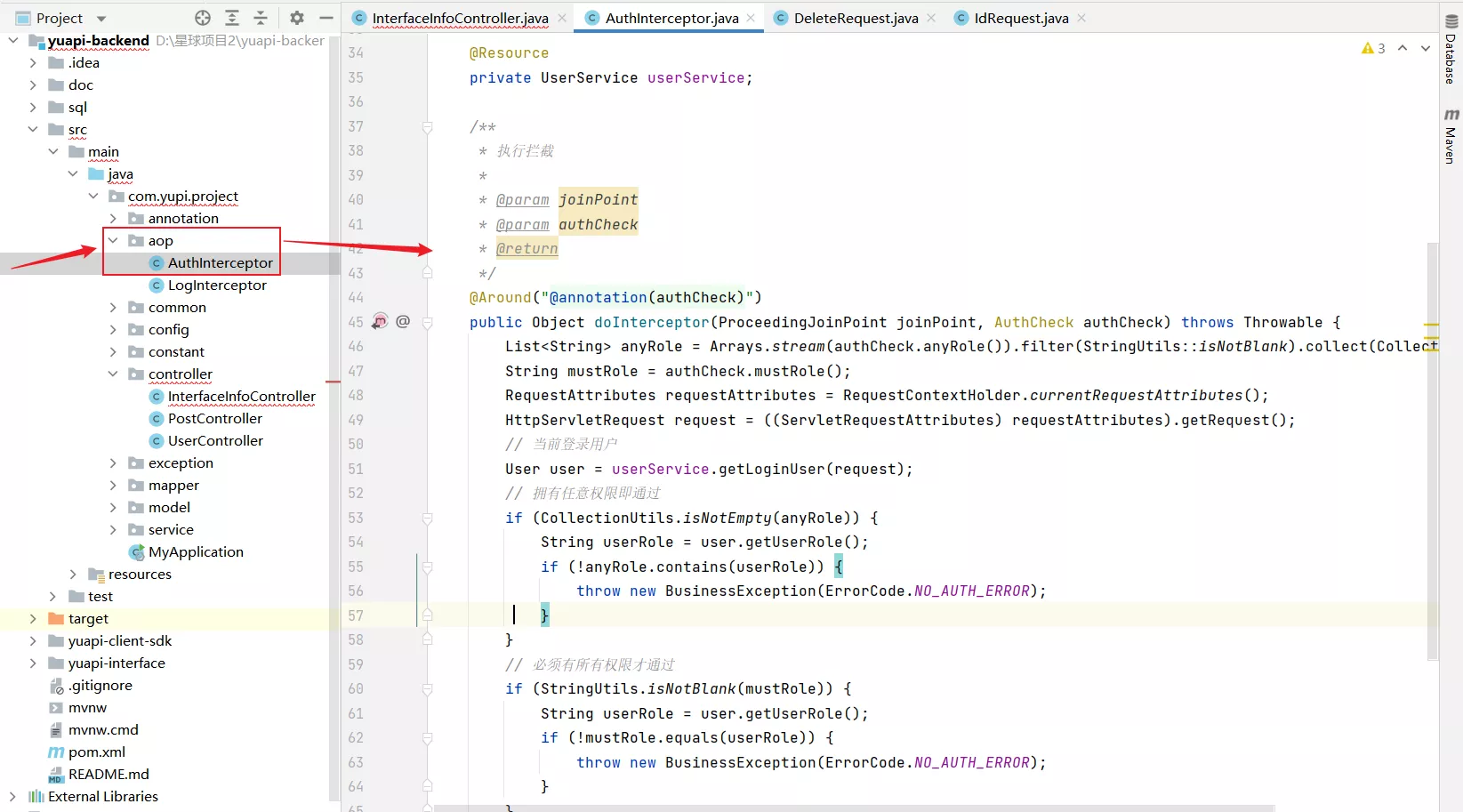Go to next highlighted error arrow
The width and height of the screenshot is (1463, 812).
coord(1426,48)
